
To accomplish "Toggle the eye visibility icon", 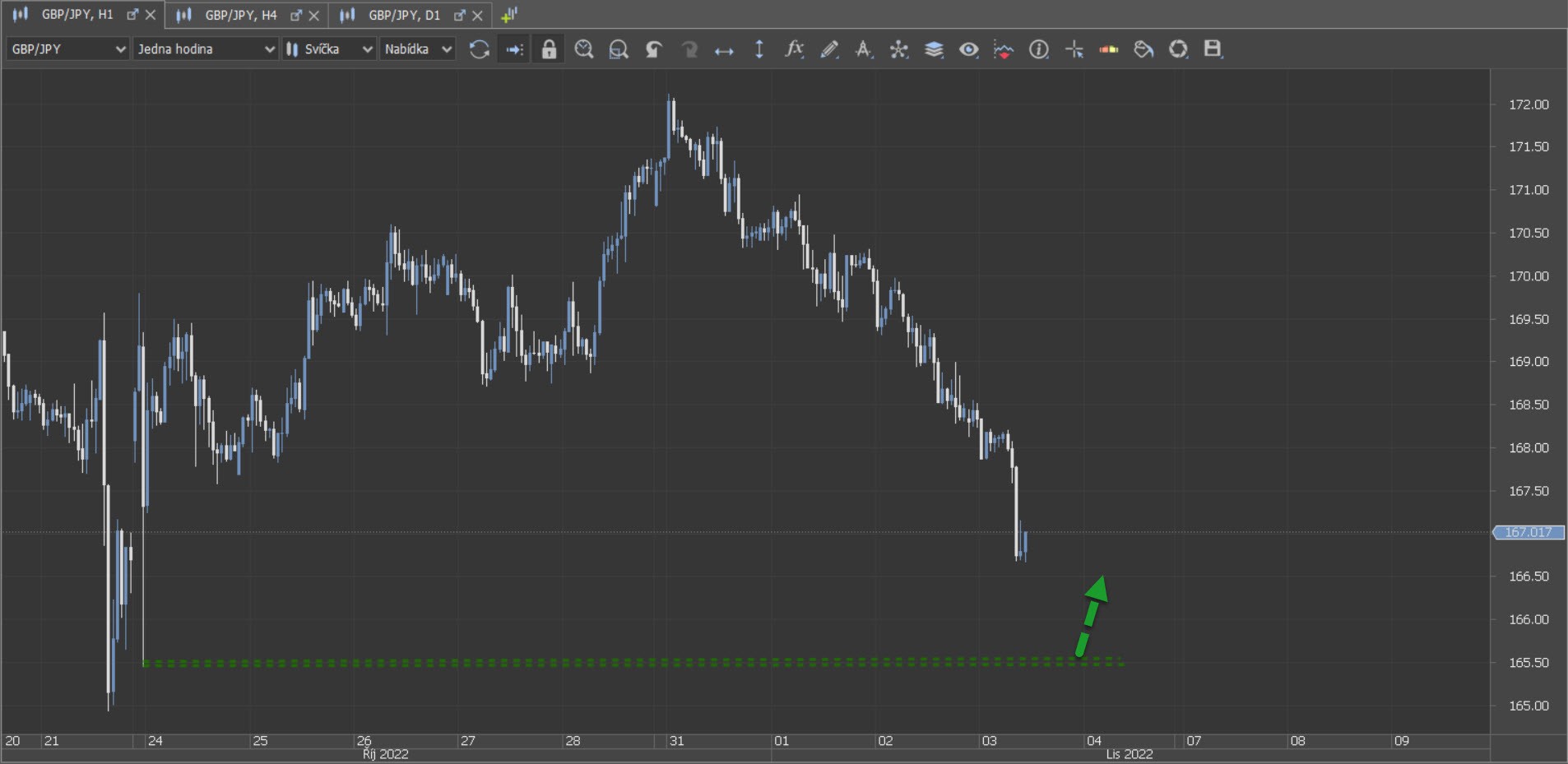I will click(x=969, y=49).
